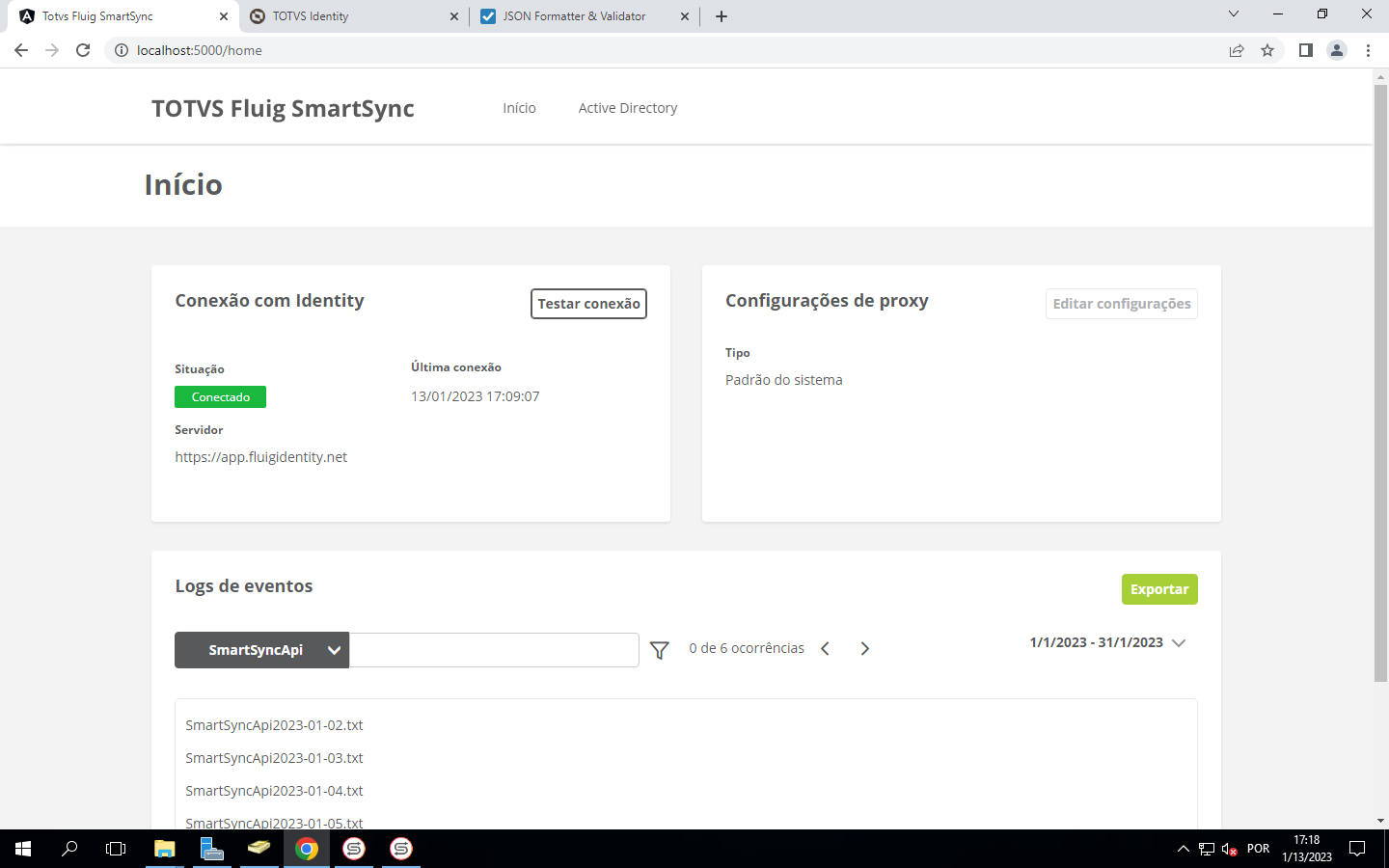Click Editar configurações for proxy

[x=1122, y=304]
